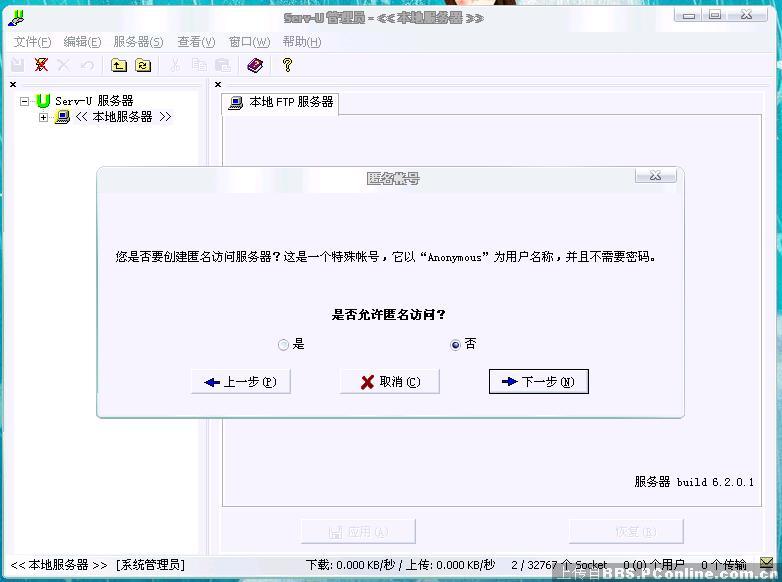This screenshot has height=582, width=782.
Task: Open the 帮助(H) menu
Action: [x=301, y=42]
